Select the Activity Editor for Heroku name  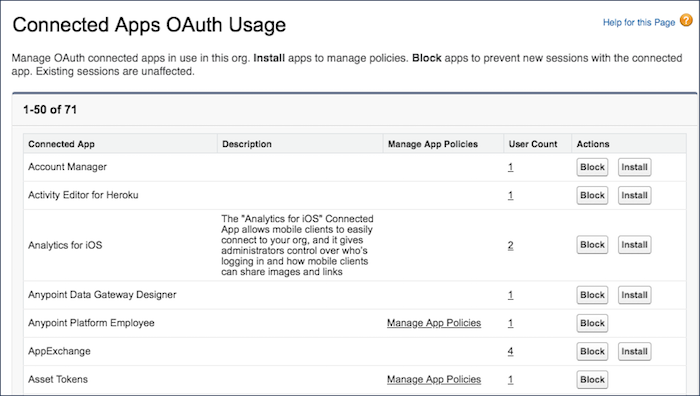coord(83,195)
